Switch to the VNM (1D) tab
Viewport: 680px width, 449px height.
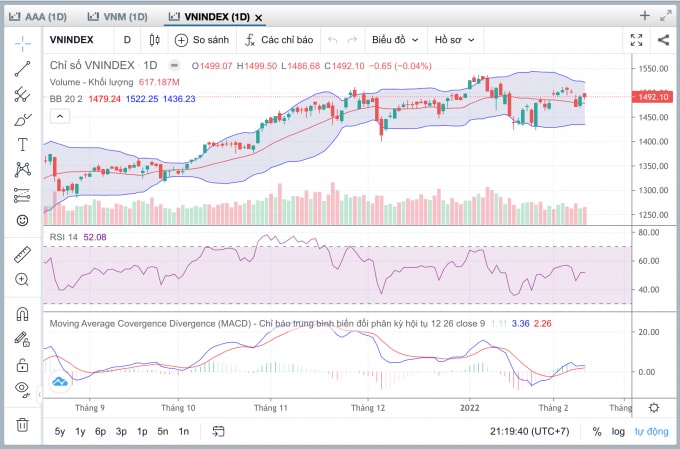click(x=118, y=17)
